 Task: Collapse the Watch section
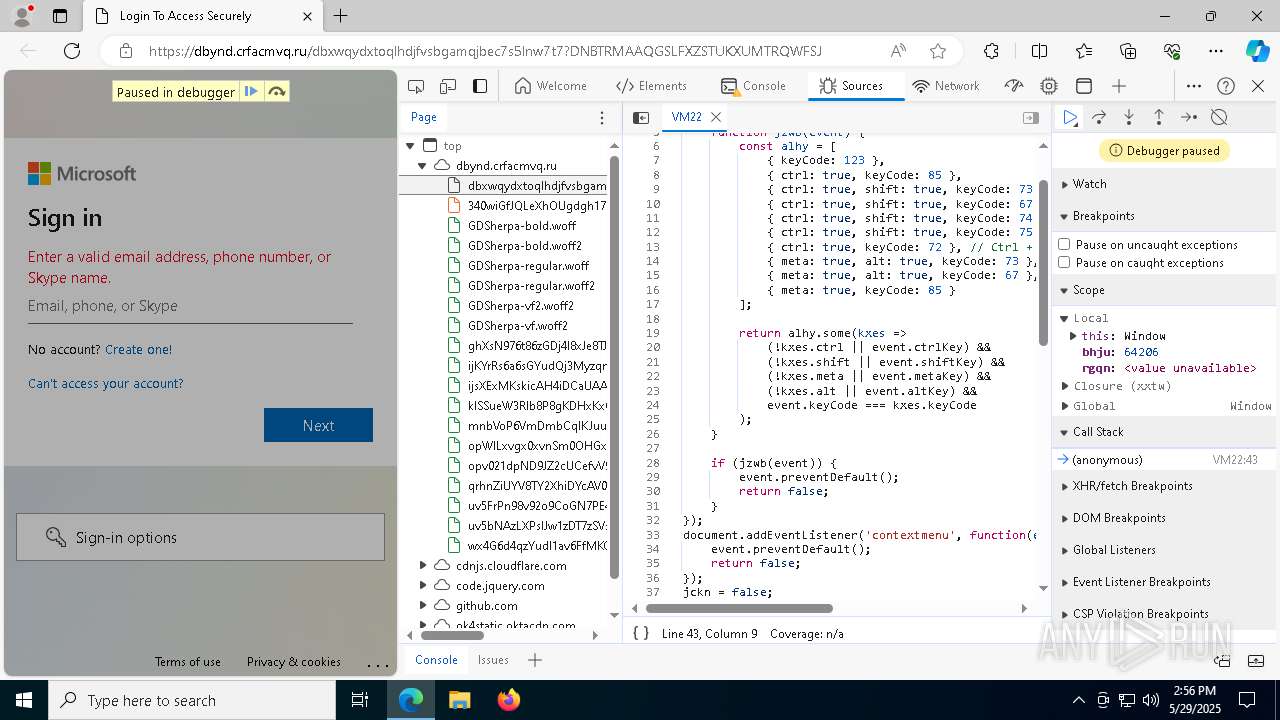point(1089,184)
